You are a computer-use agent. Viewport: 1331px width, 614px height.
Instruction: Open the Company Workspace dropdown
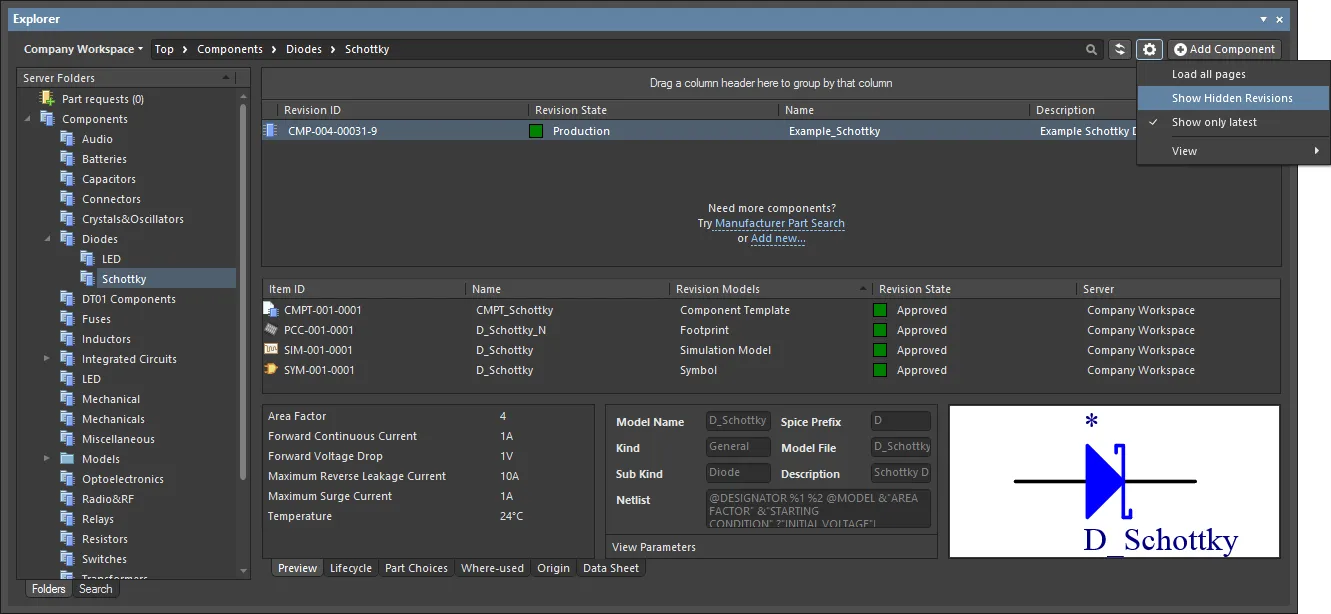pos(83,49)
